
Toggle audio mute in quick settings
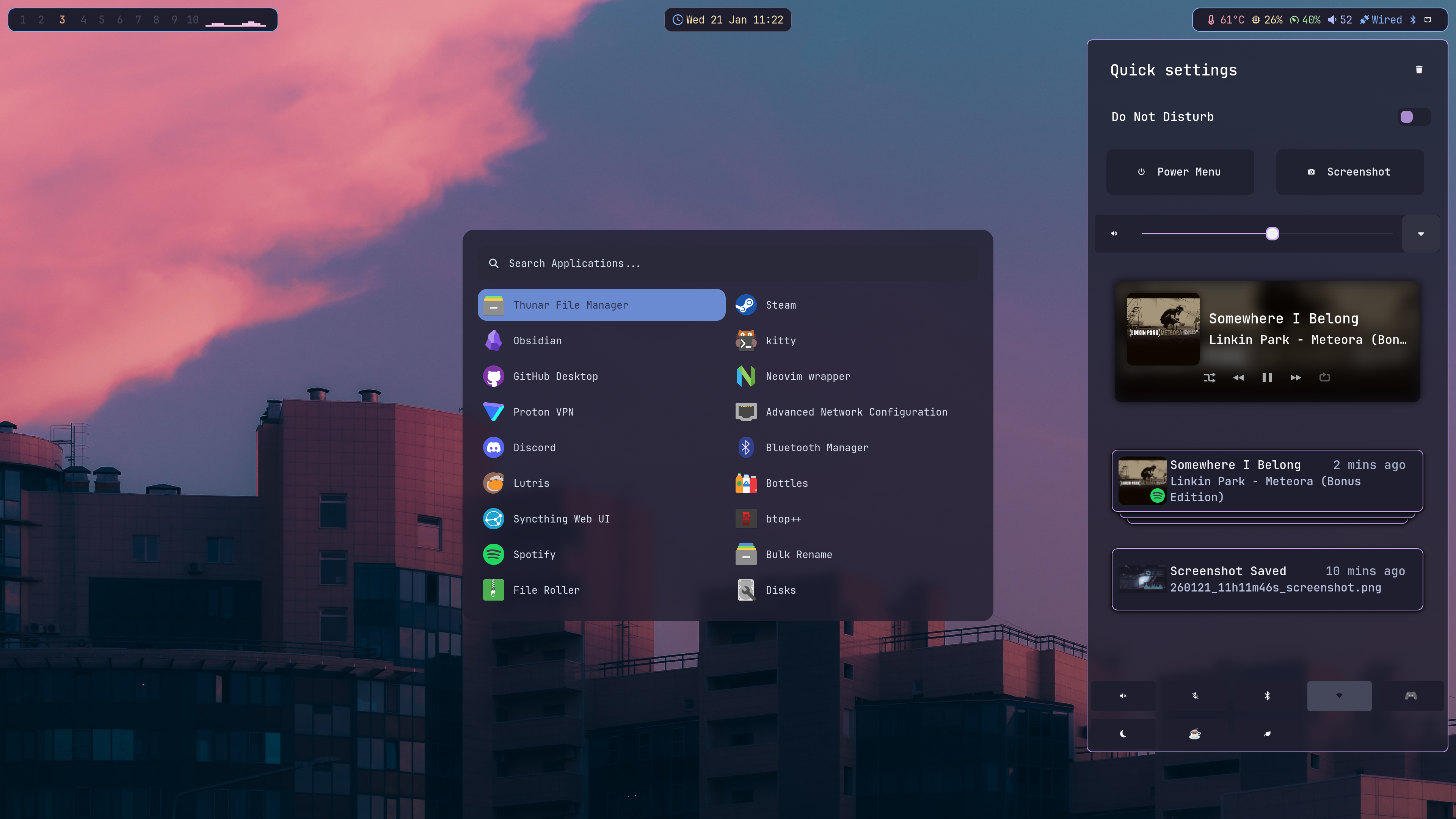[x=1123, y=696]
